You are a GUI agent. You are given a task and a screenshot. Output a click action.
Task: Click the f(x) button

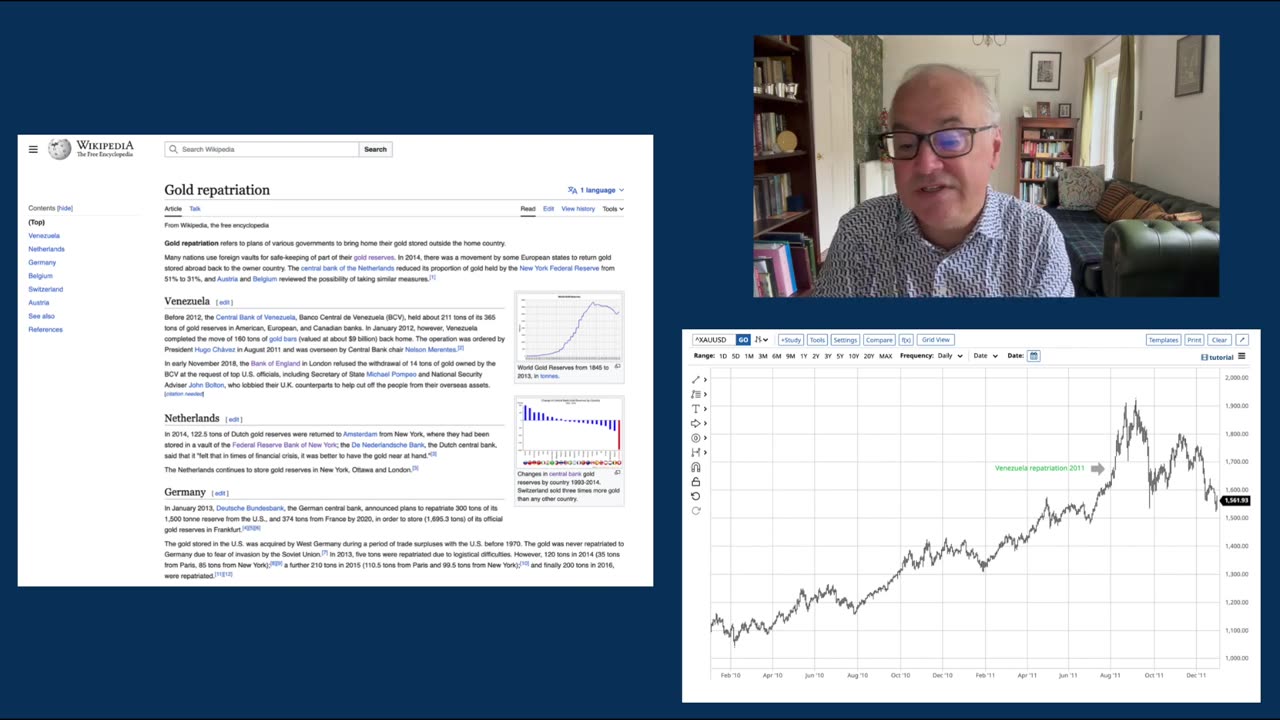(x=905, y=340)
